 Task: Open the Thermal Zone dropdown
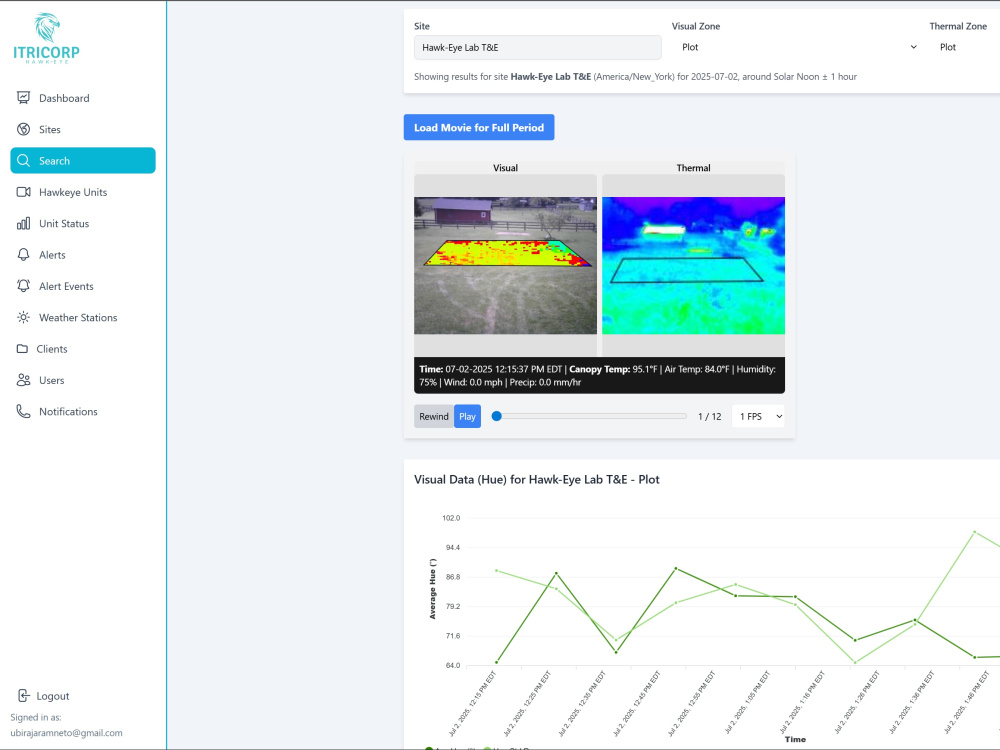[964, 47]
